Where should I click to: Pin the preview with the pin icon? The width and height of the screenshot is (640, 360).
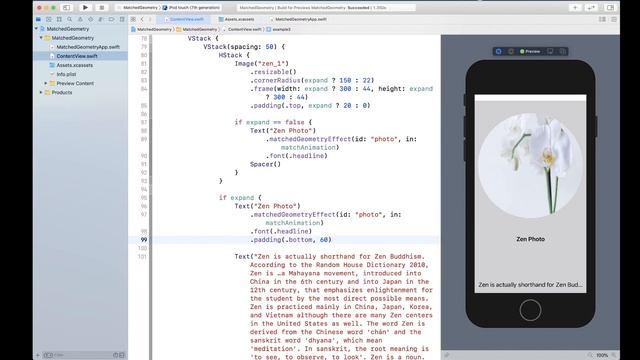pos(447,355)
